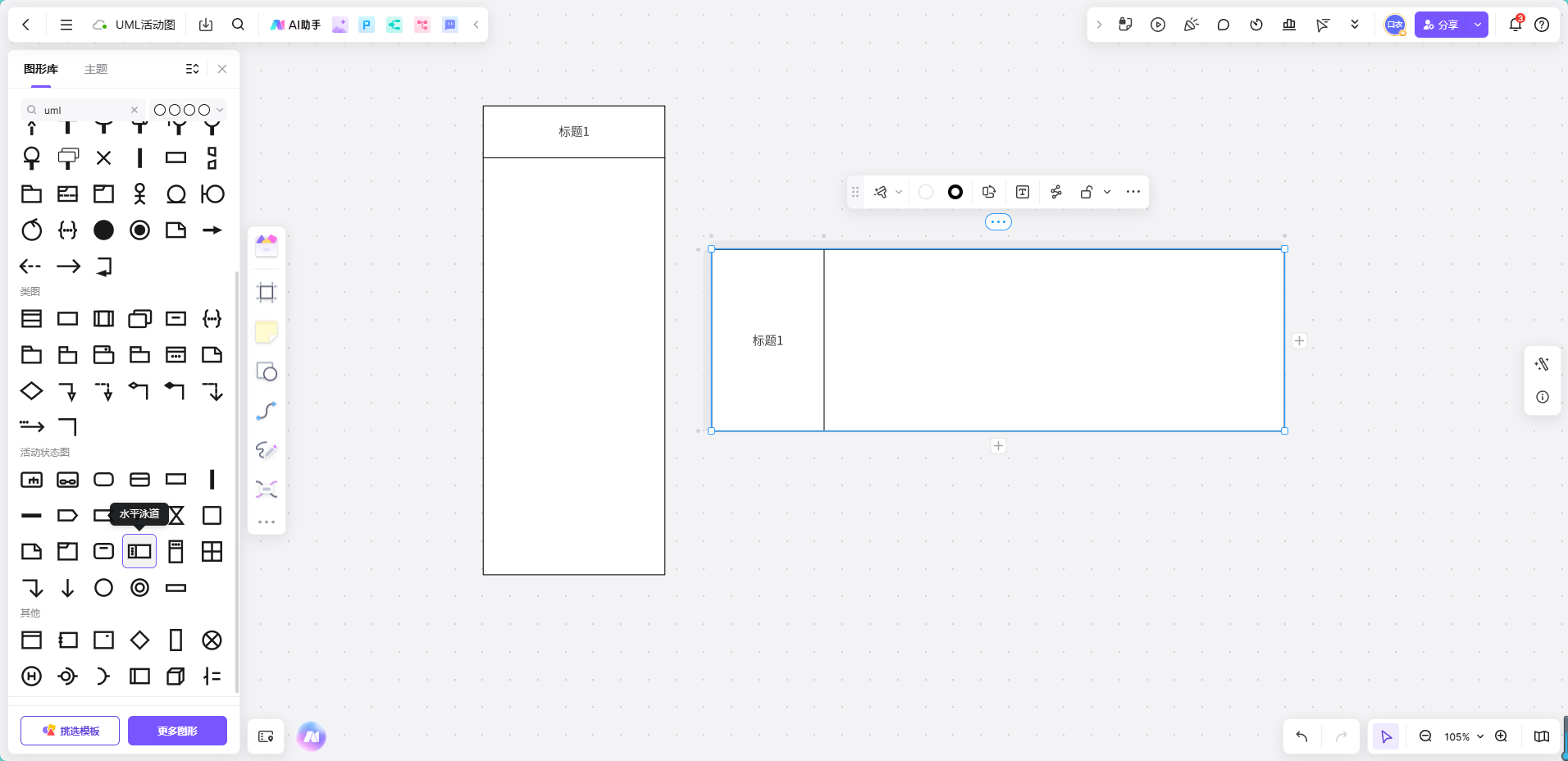Open notifications bell

pyautogui.click(x=1516, y=24)
